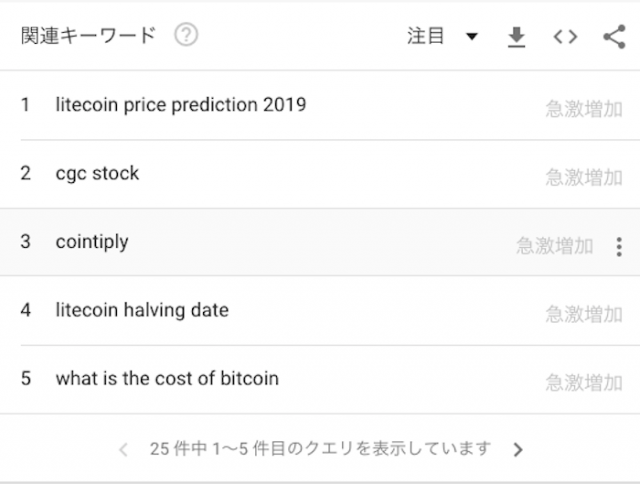The image size is (640, 484).
Task: Open litecoin halving date query
Action: (x=142, y=310)
